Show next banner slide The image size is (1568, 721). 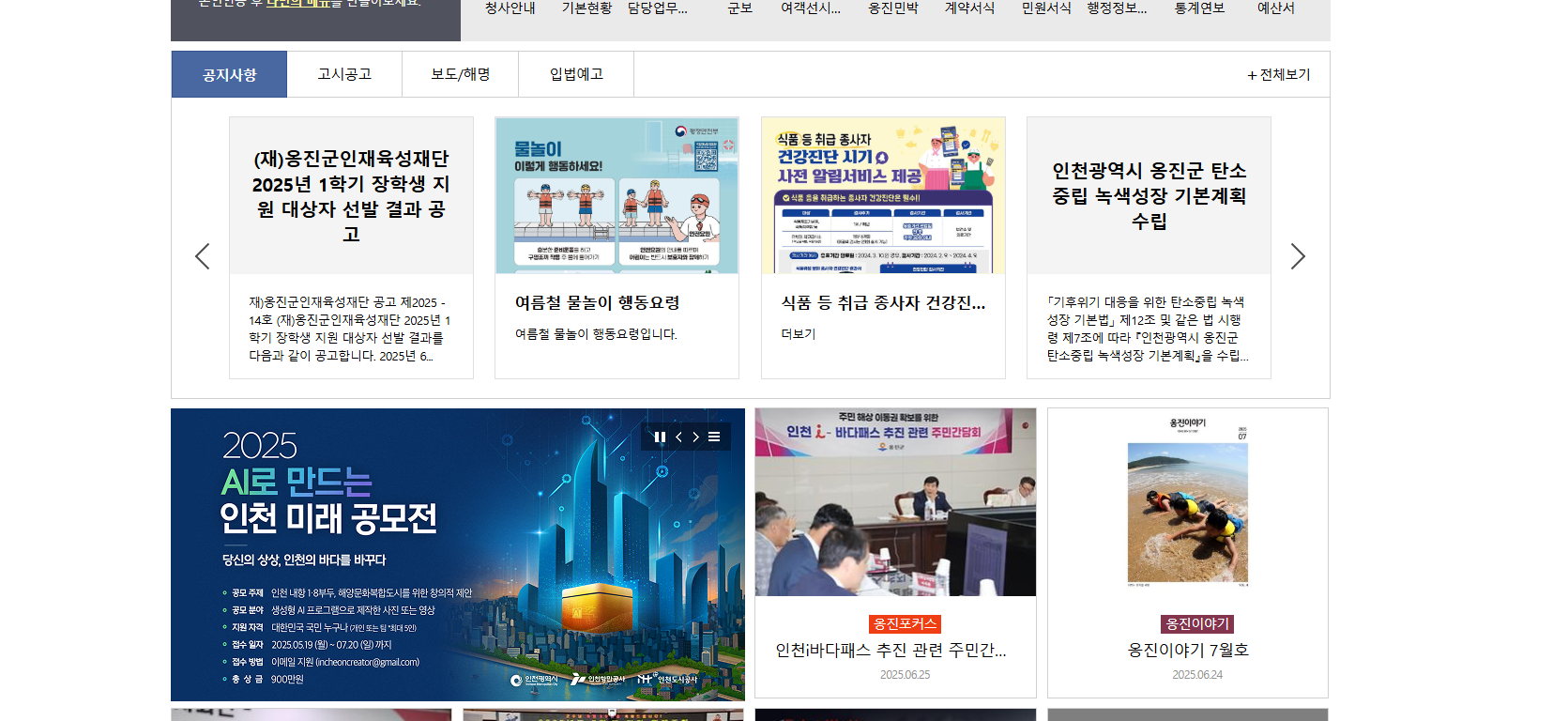point(695,437)
